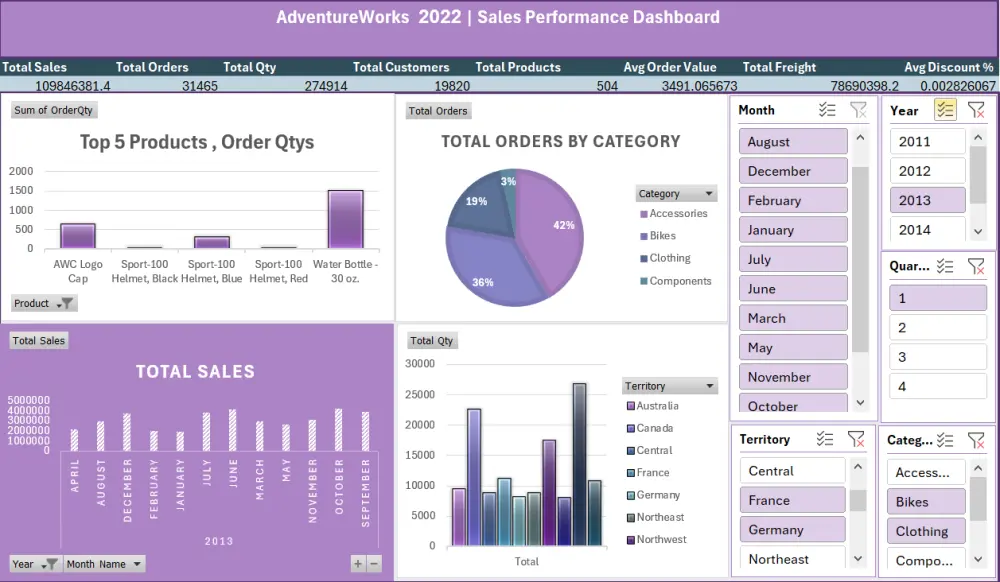Toggle multi-select in the Quarter slicer
The width and height of the screenshot is (1000, 582).
pos(945,266)
